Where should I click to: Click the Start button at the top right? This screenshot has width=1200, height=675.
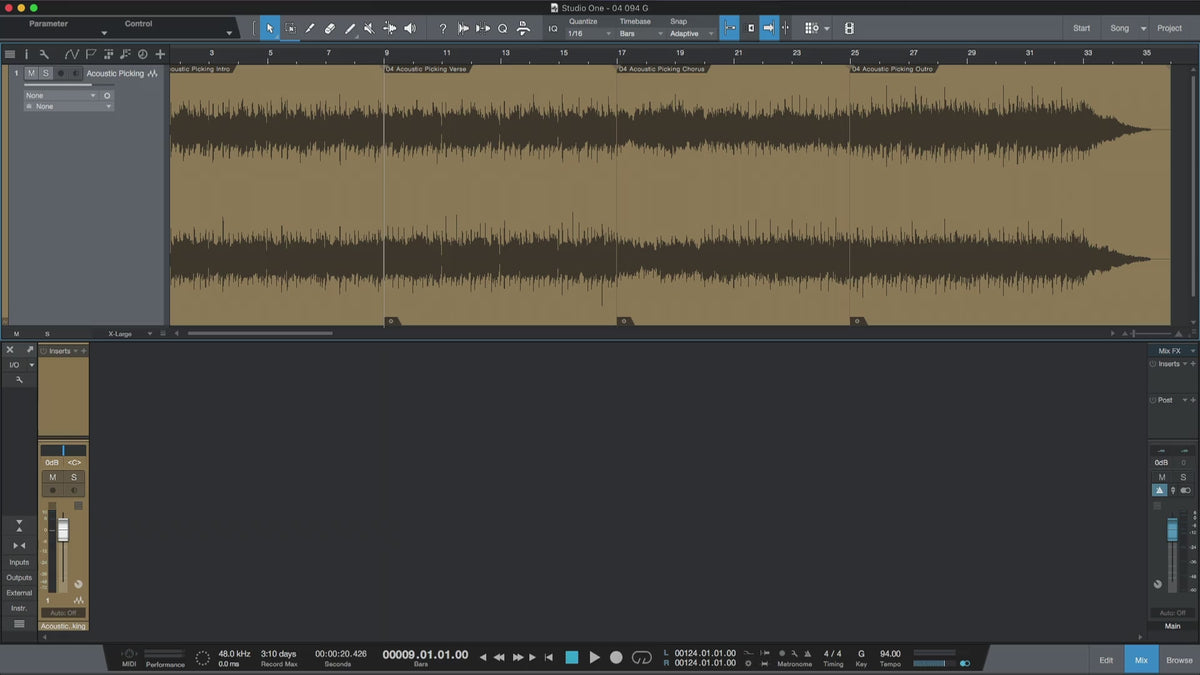(1082, 28)
